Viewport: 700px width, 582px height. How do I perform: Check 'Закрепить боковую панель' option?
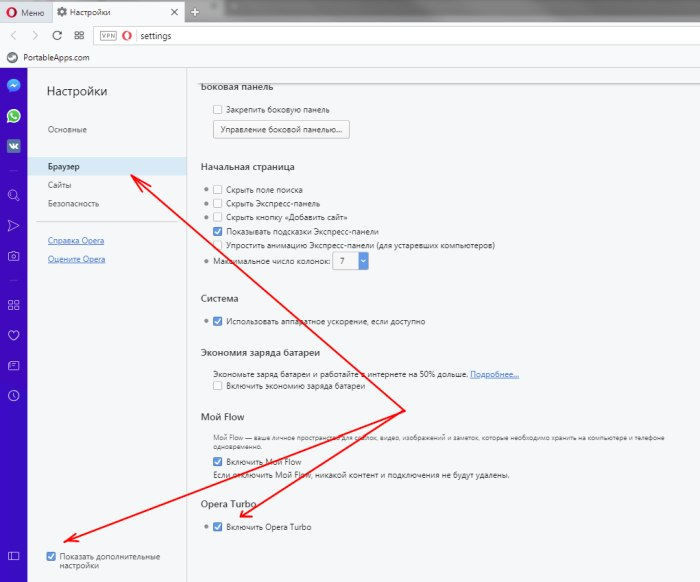217,109
